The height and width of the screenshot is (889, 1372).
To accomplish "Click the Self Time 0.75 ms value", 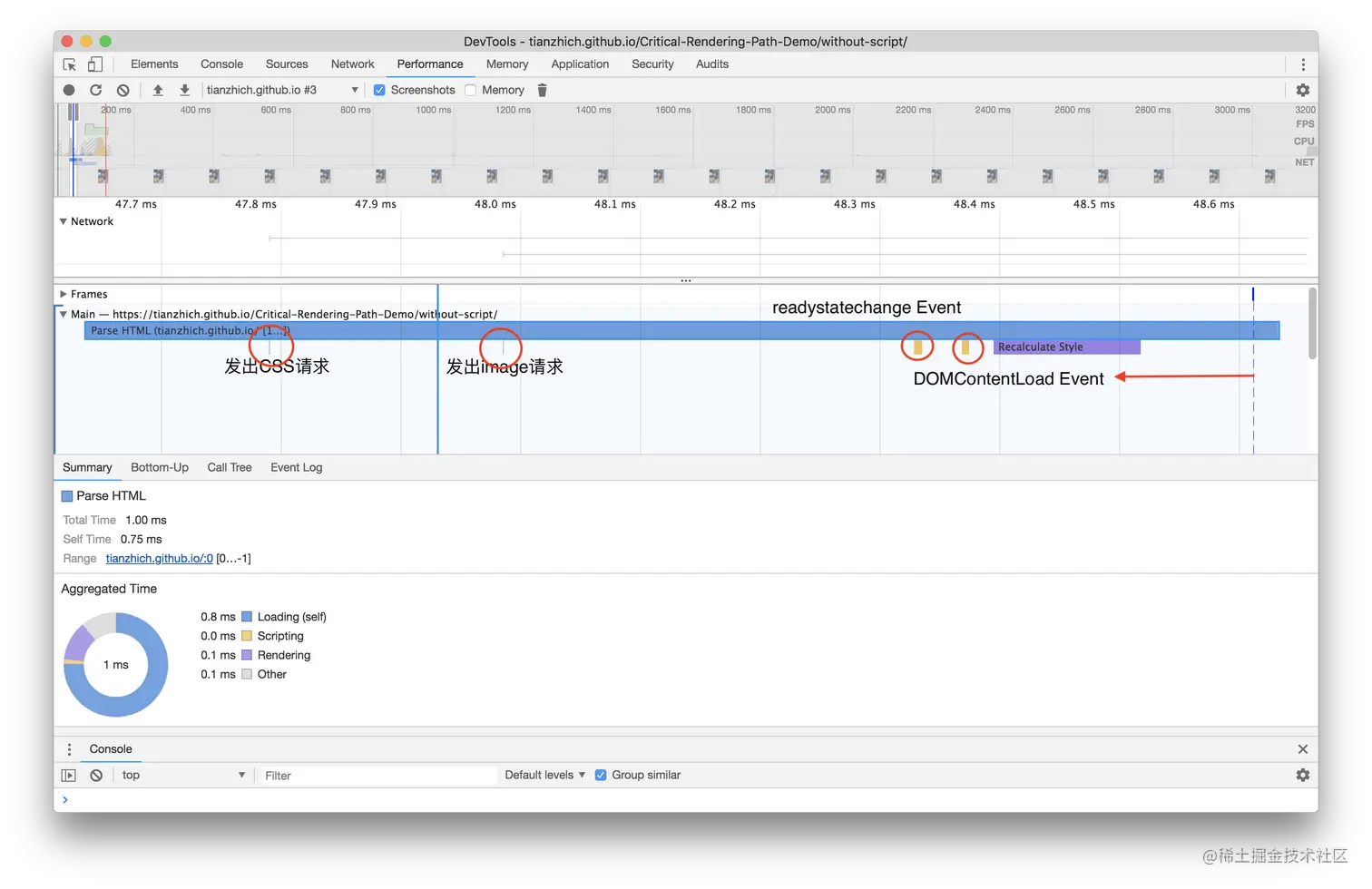I will click(142, 540).
